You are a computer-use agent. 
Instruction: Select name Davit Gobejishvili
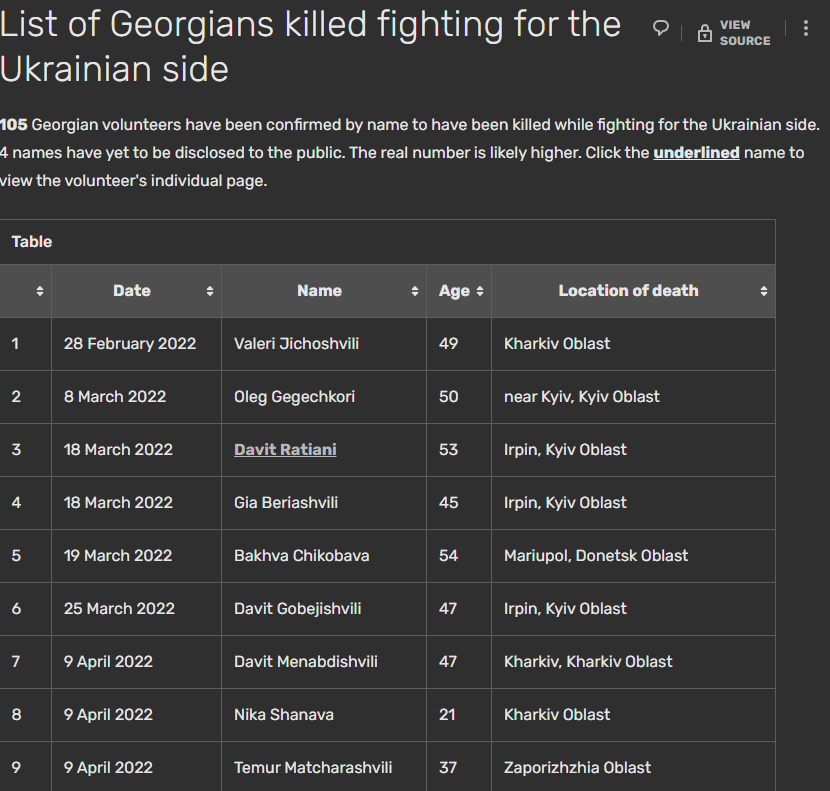[x=297, y=608]
